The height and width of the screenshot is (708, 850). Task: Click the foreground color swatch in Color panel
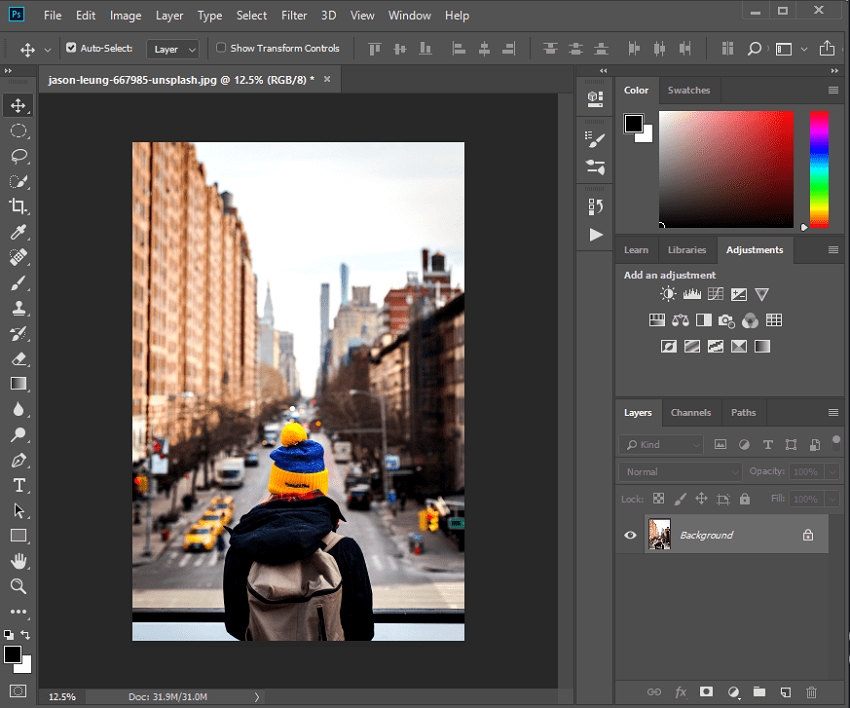(633, 123)
